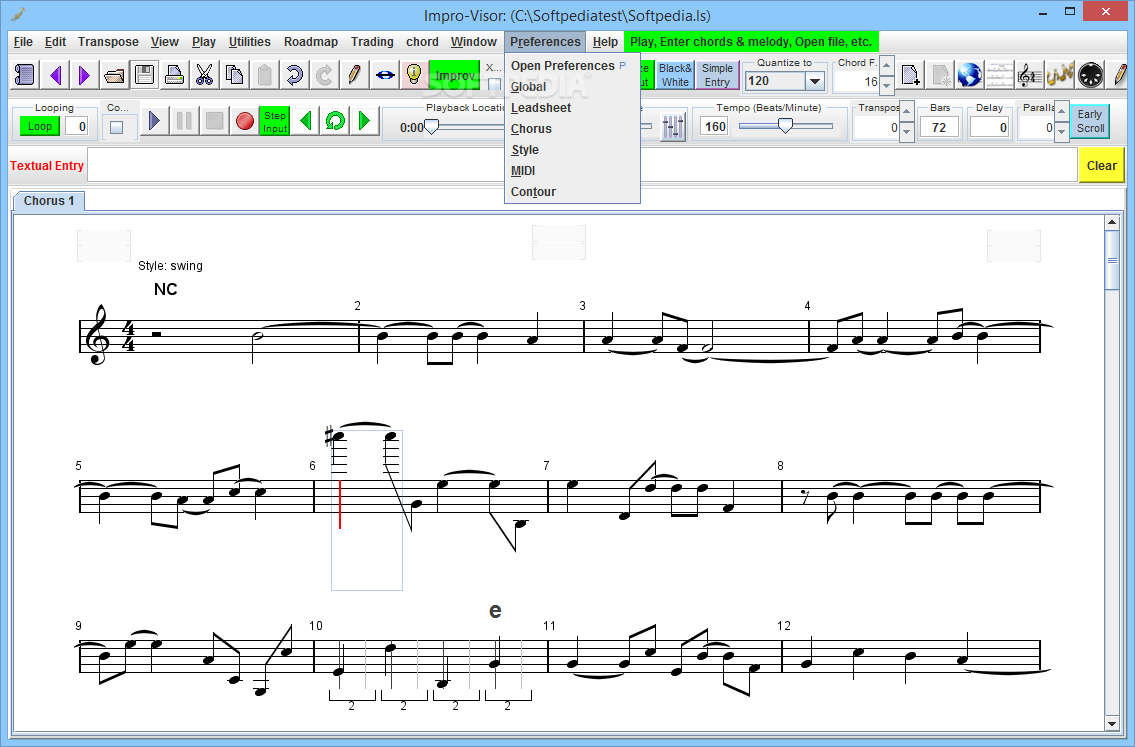Click the stop square playback button
1135x747 pixels.
coord(214,121)
